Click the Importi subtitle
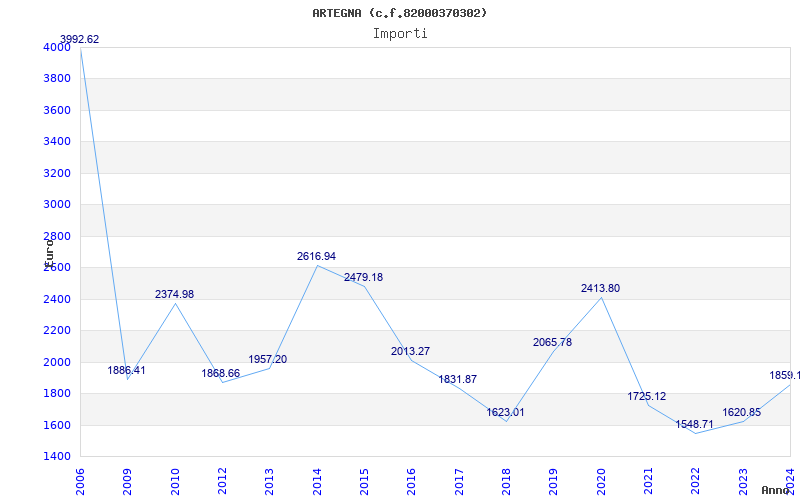 (400, 34)
